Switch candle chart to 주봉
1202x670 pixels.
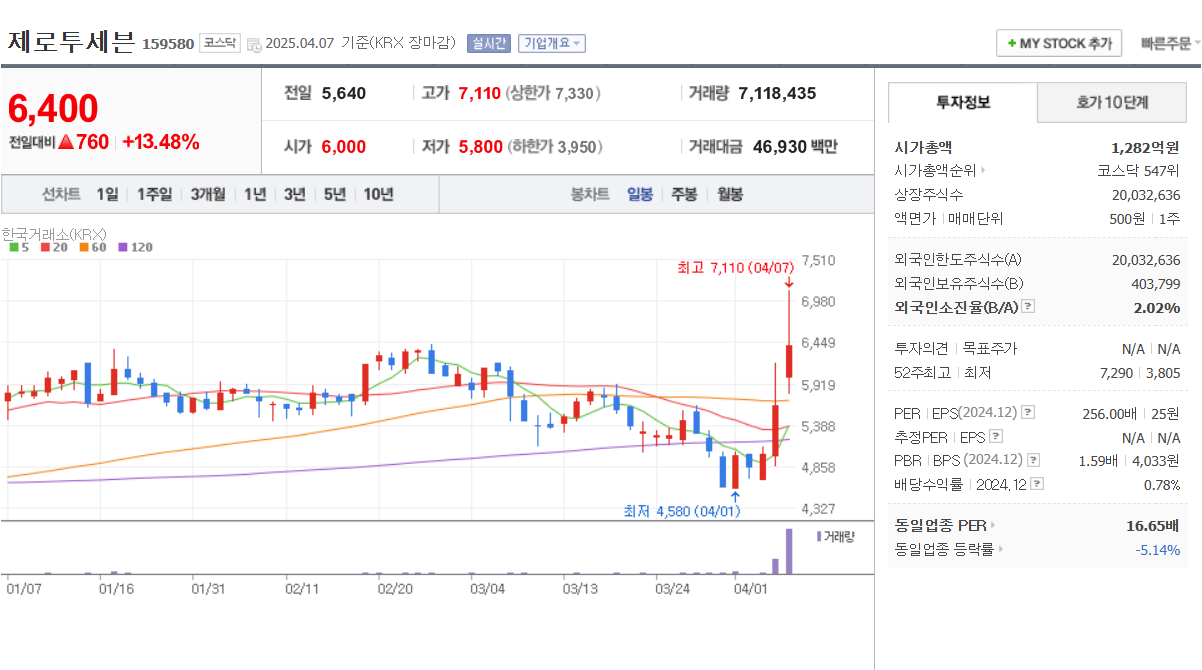click(x=684, y=194)
